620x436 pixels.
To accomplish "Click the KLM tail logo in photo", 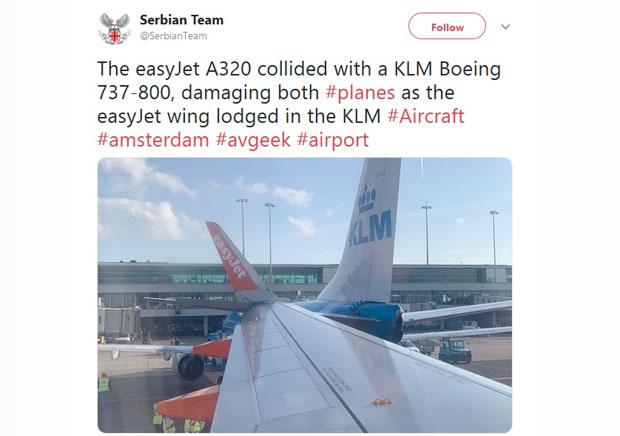I will (x=371, y=229).
